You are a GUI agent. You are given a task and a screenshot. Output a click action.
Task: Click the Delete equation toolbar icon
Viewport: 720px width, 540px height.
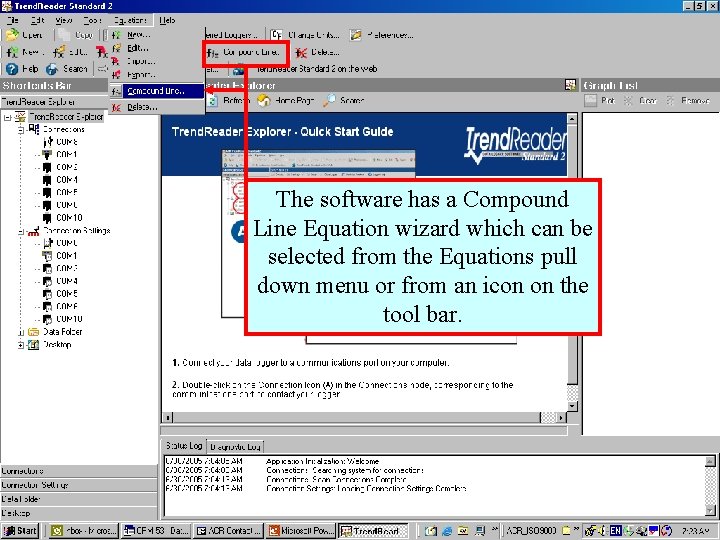(301, 53)
